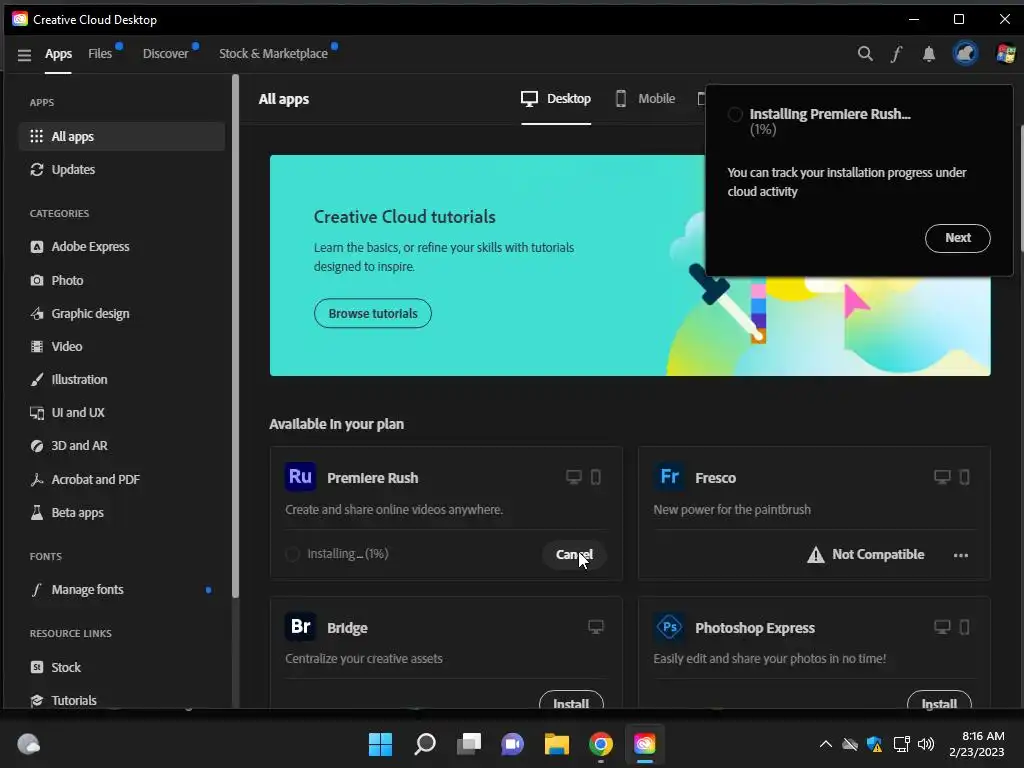Open the taskbar search icon
This screenshot has width=1024, height=768.
click(x=425, y=744)
